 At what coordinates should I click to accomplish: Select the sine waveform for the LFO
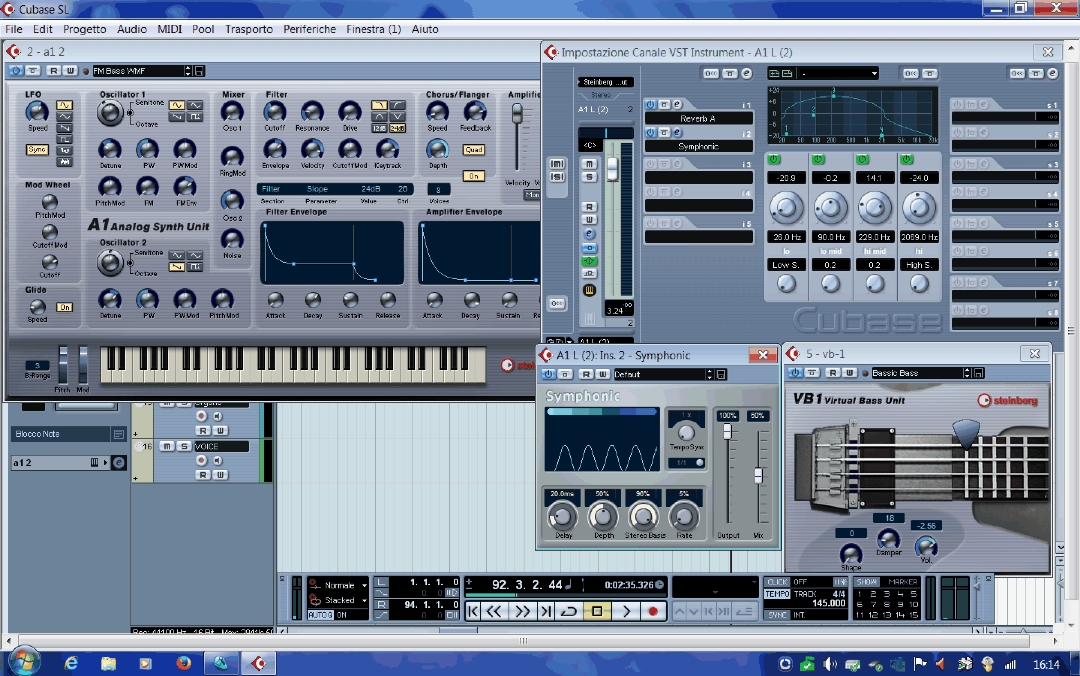pos(64,105)
